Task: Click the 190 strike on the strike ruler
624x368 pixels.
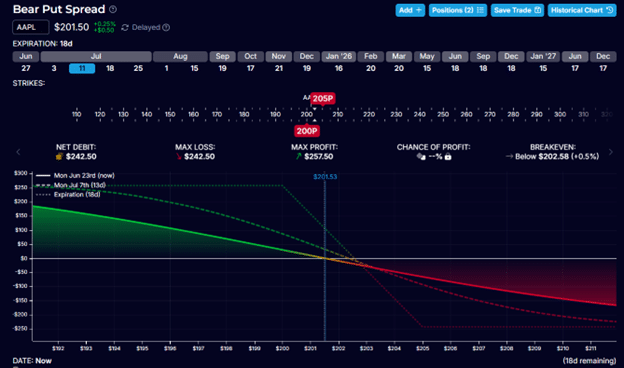Action: [275, 115]
